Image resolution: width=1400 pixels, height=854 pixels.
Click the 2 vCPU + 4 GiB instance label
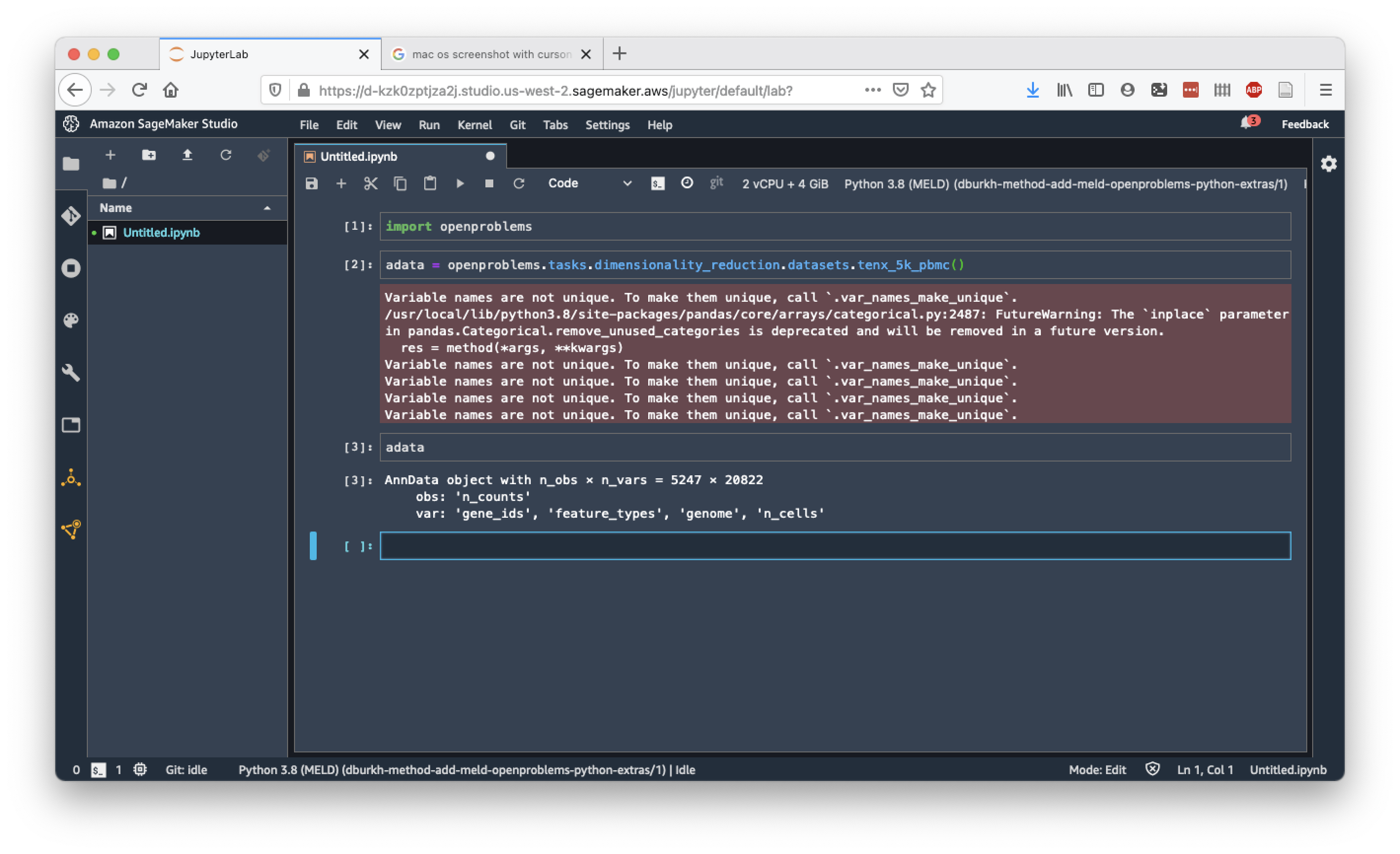[785, 184]
